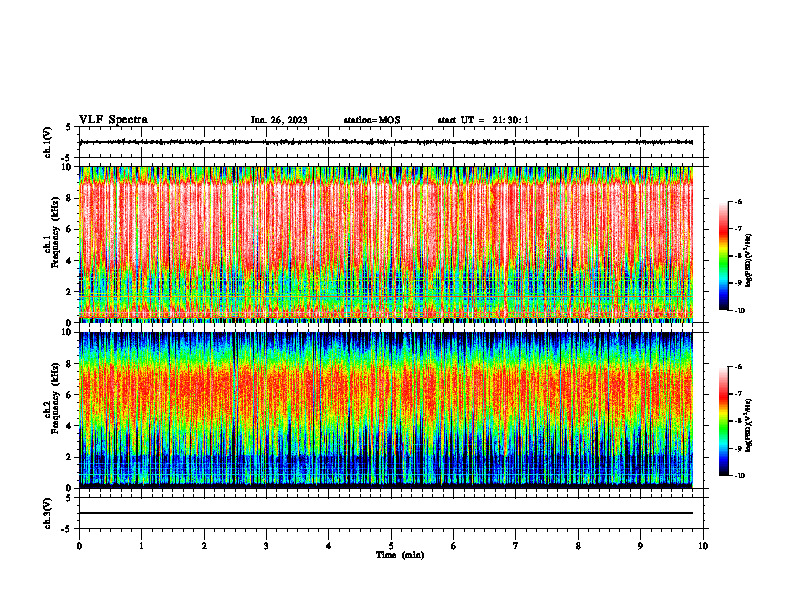Select the "start UT = 21:30:1" text

(x=483, y=120)
